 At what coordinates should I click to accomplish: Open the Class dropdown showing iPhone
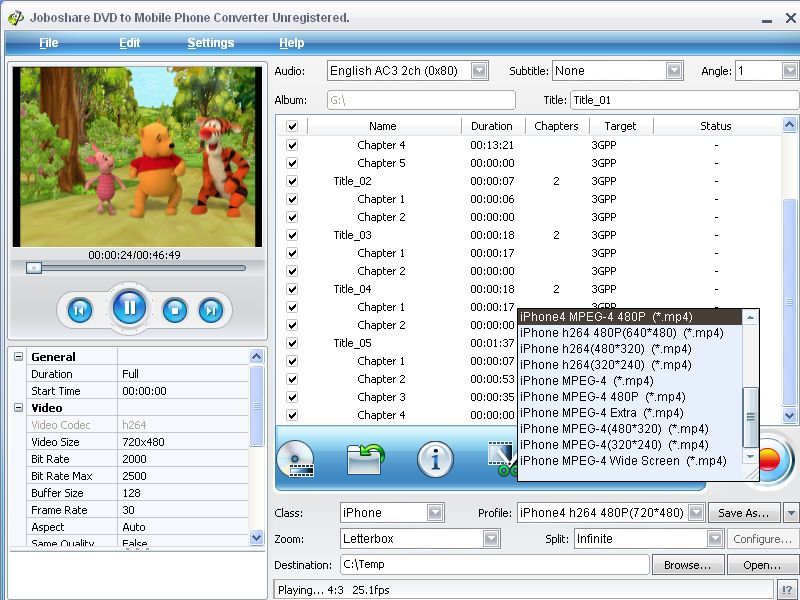pos(434,511)
